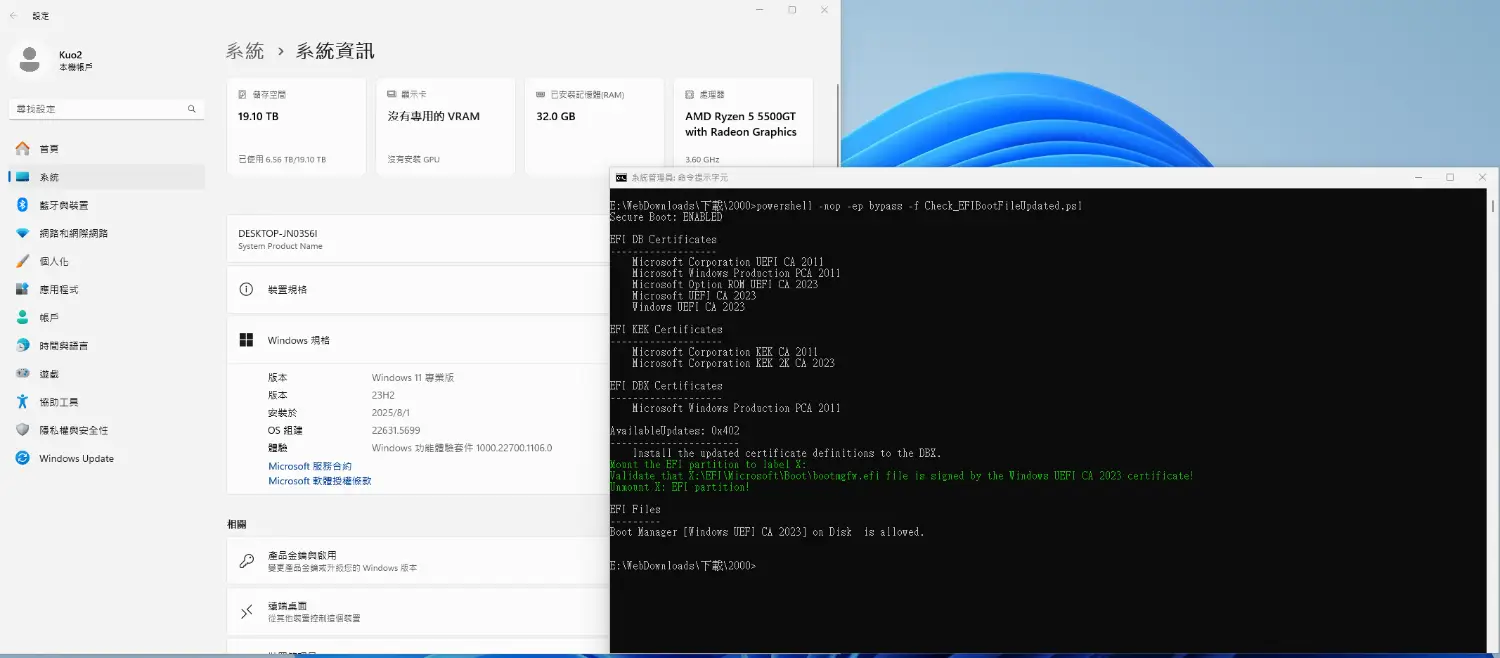Open Microsoft Software License Terms link
Viewport: 1500px width, 658px height.
click(x=320, y=481)
